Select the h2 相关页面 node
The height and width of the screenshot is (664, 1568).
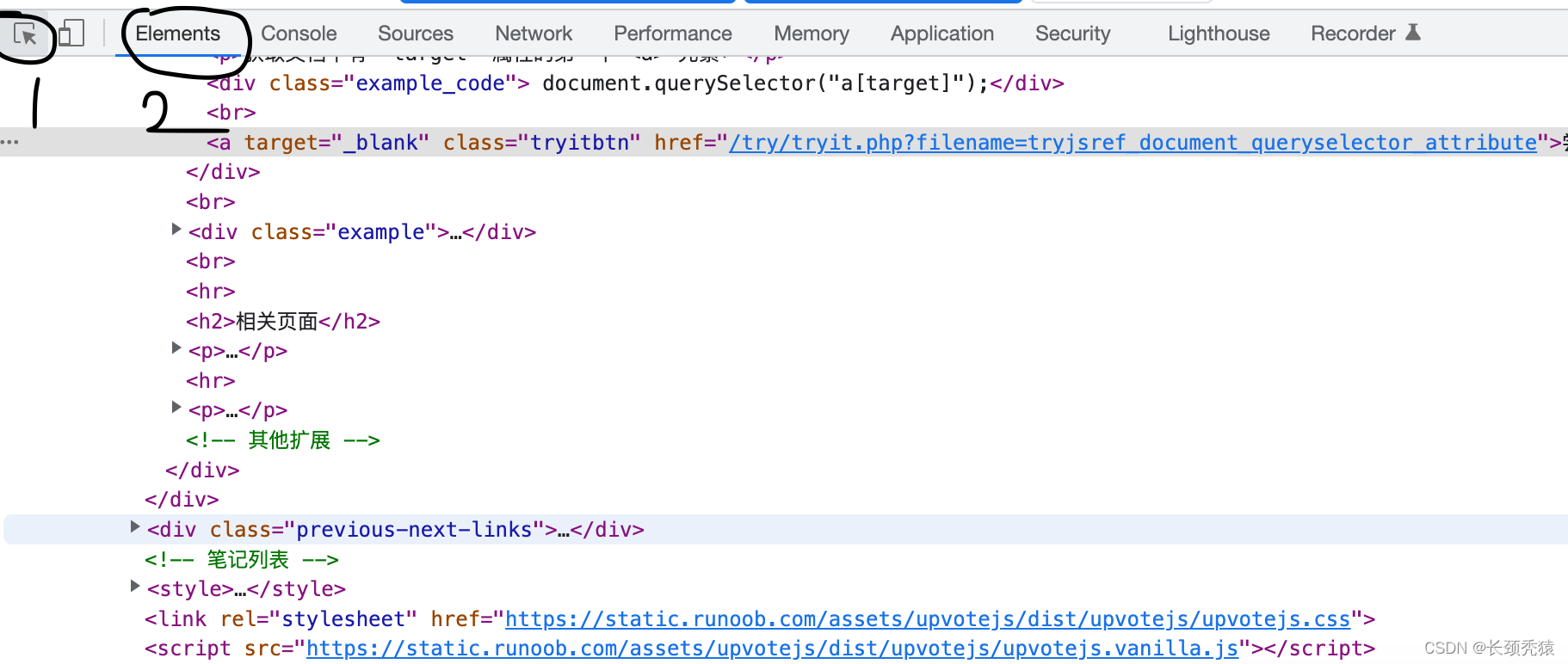coord(283,322)
